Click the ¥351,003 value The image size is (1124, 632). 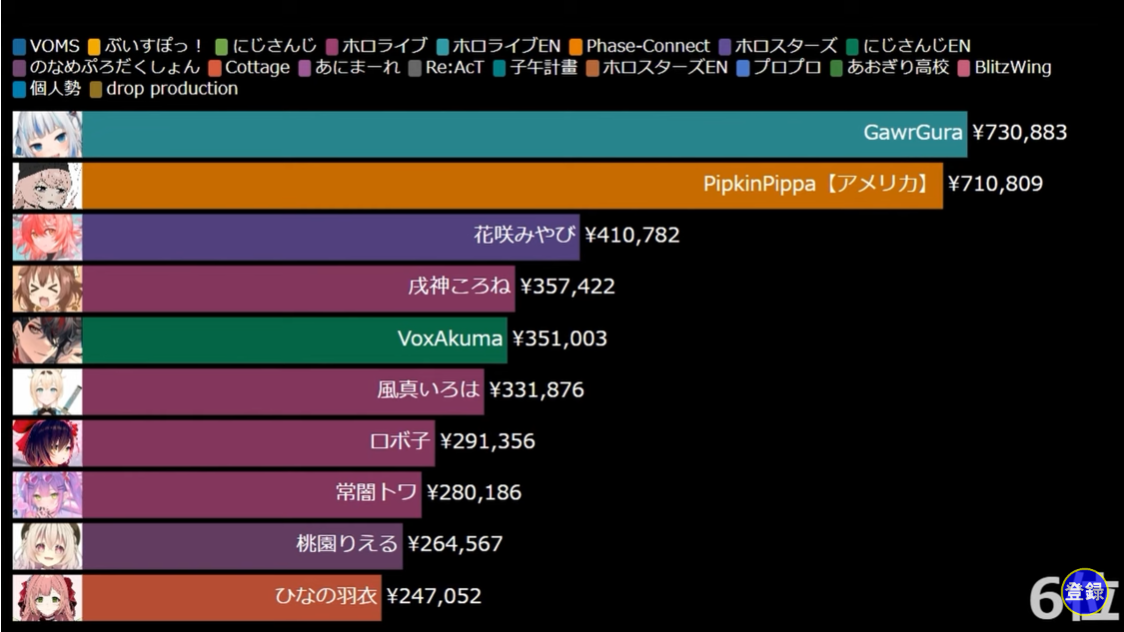[560, 338]
